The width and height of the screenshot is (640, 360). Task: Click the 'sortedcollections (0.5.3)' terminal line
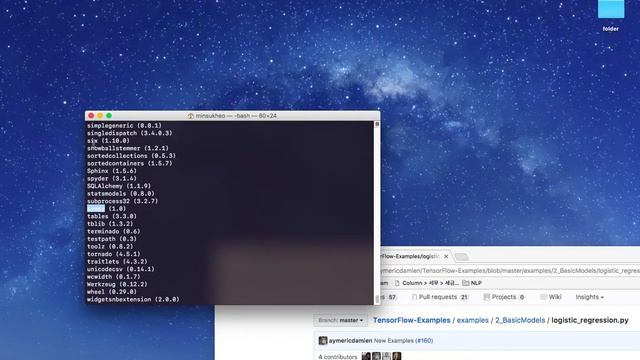(x=131, y=156)
